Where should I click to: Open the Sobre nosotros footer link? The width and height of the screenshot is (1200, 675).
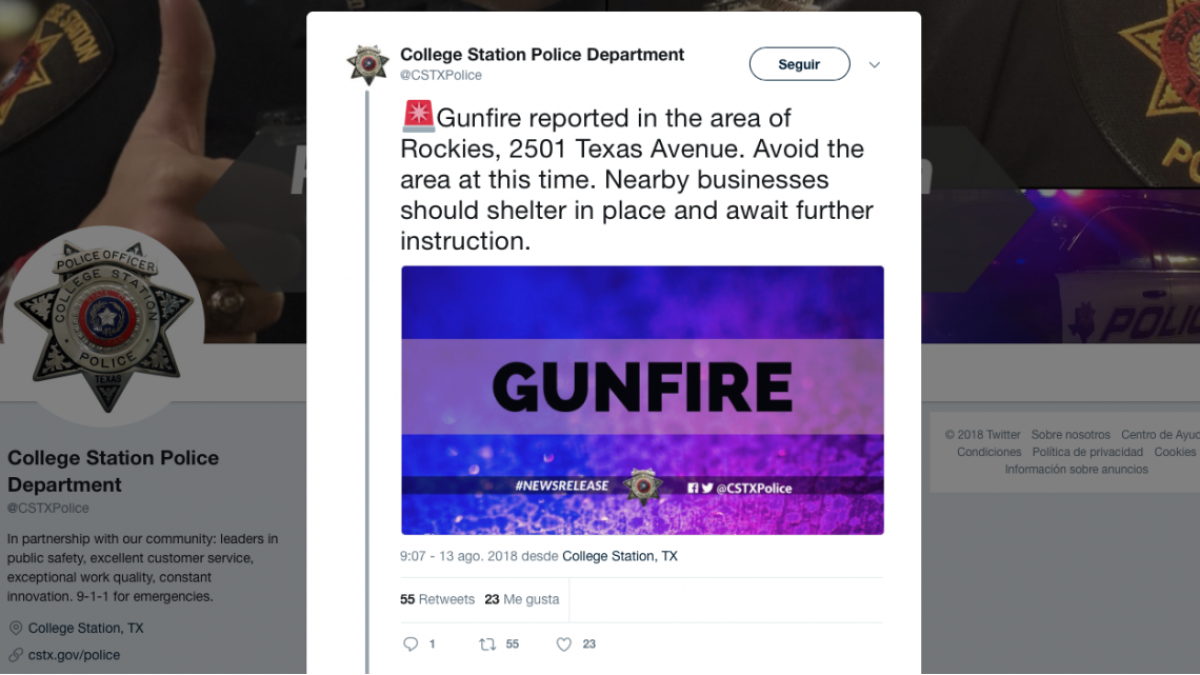coord(1071,435)
